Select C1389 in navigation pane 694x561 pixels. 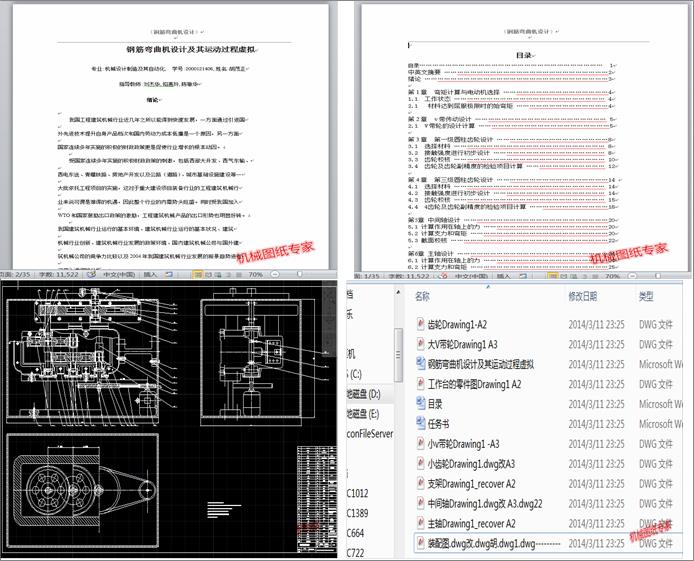click(358, 513)
